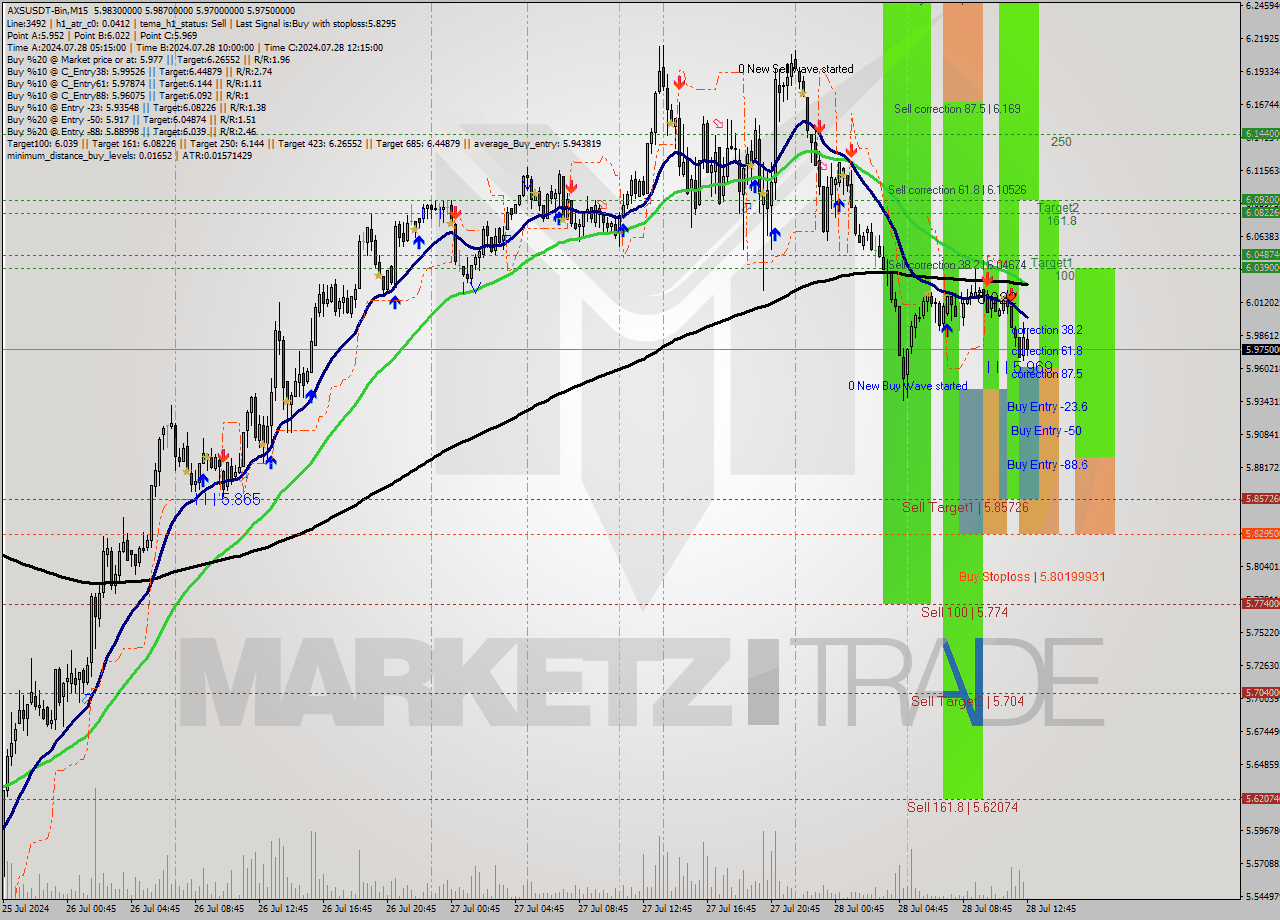Click the '26 Jul 08:45' time axis label
Image resolution: width=1280 pixels, height=920 pixels.
pos(218,909)
